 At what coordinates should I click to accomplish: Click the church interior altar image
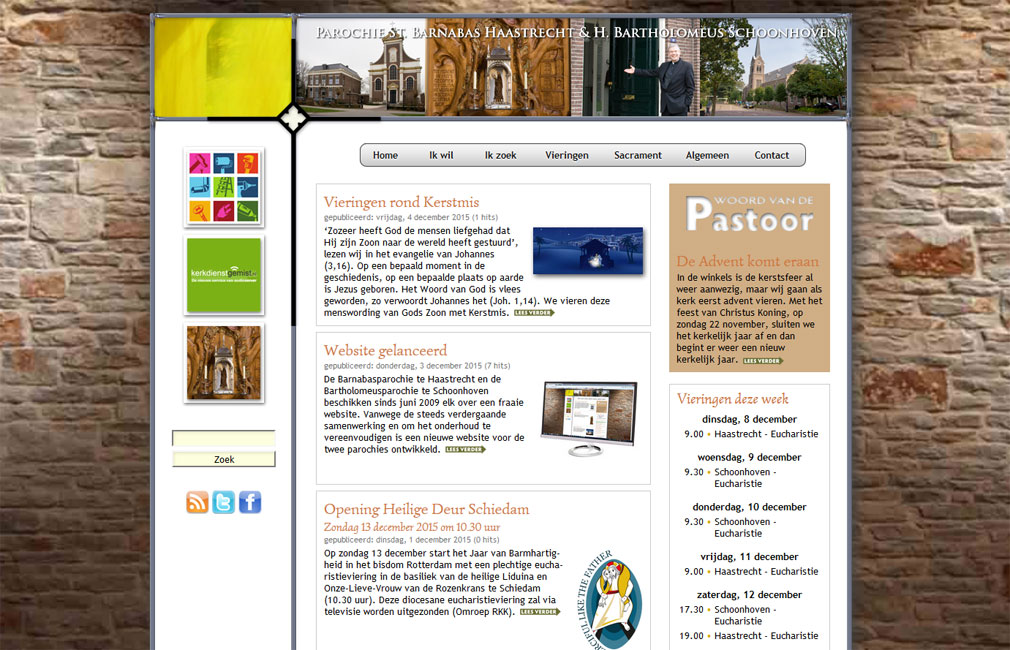224,363
